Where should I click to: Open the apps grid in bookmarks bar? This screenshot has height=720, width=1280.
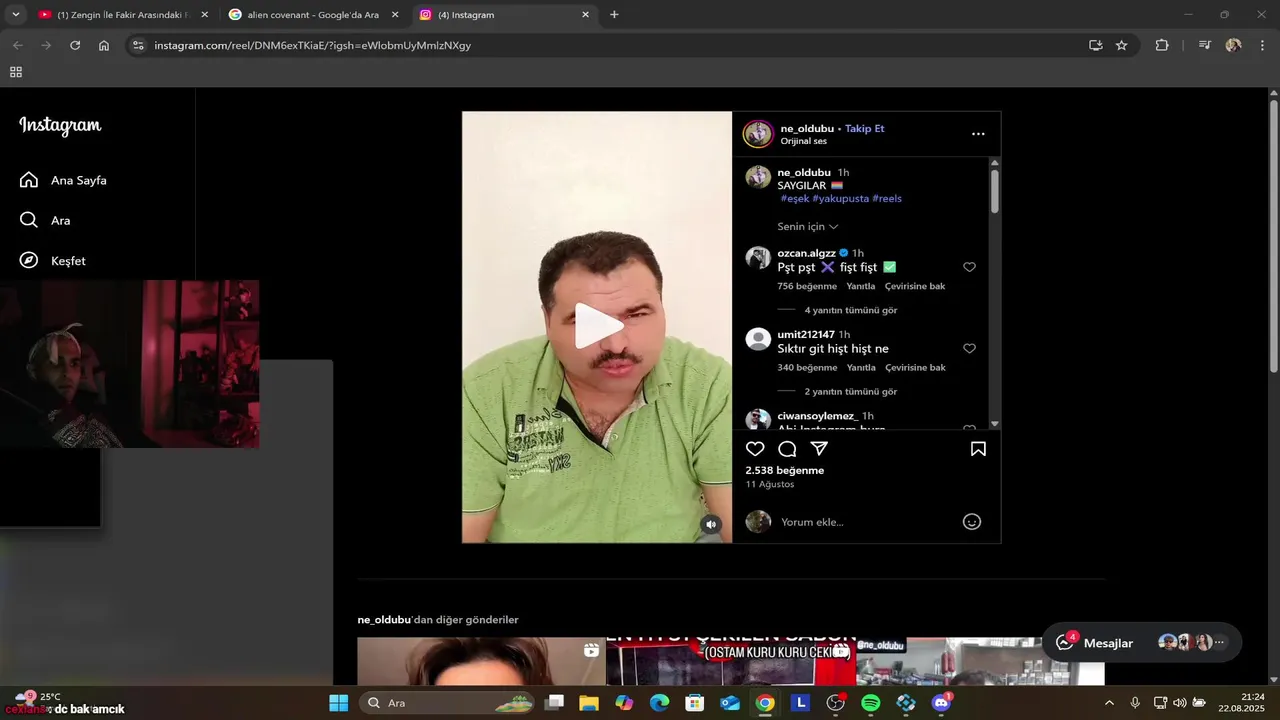tap(15, 72)
